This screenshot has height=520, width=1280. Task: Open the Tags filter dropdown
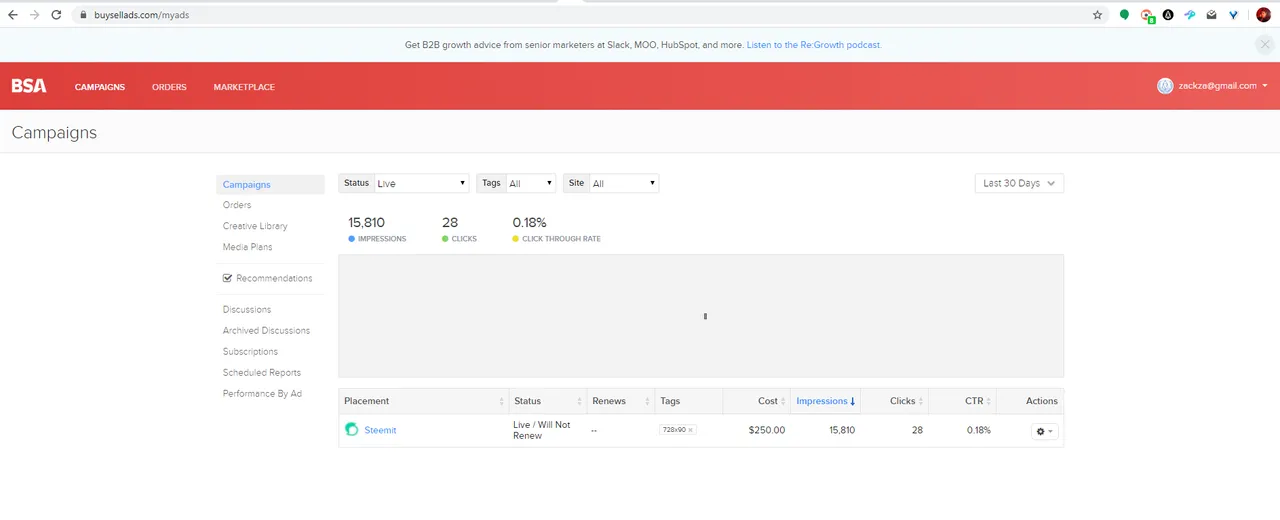[530, 184]
